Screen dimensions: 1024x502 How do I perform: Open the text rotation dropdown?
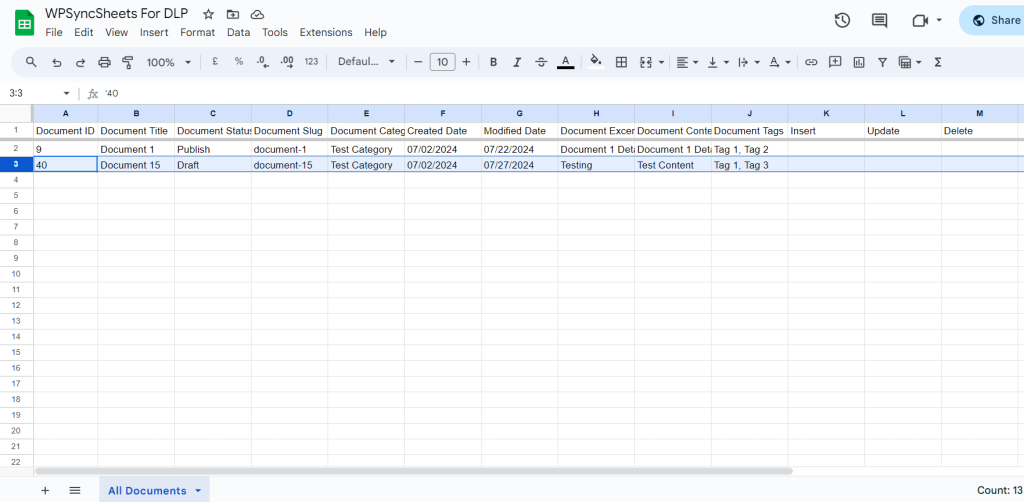tap(779, 62)
